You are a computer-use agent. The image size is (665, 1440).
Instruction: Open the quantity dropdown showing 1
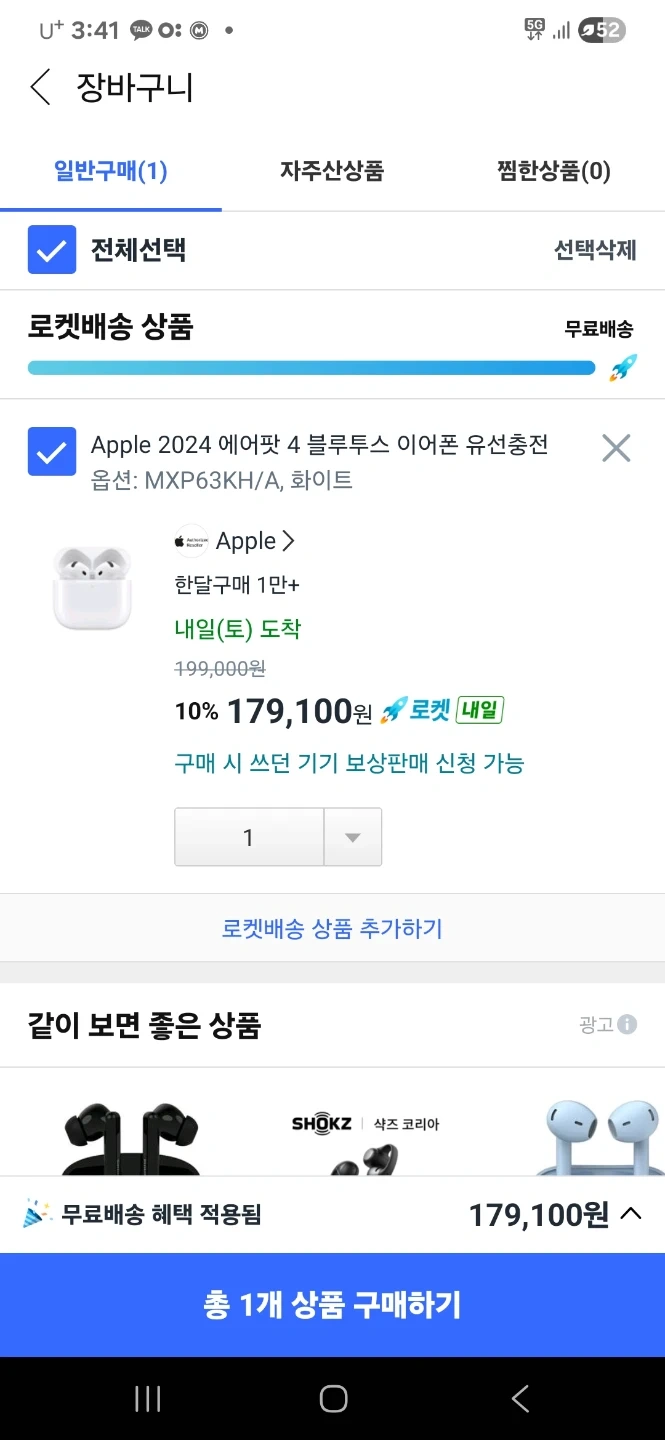(352, 837)
